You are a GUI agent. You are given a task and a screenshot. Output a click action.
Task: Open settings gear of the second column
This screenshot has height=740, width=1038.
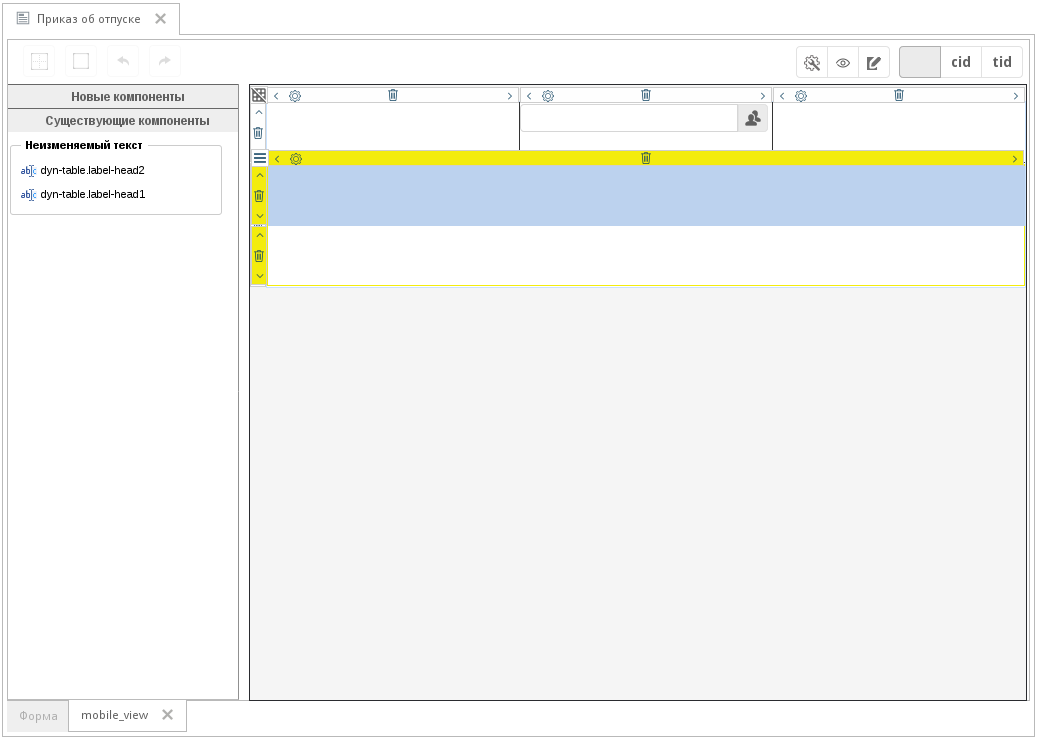pos(548,96)
